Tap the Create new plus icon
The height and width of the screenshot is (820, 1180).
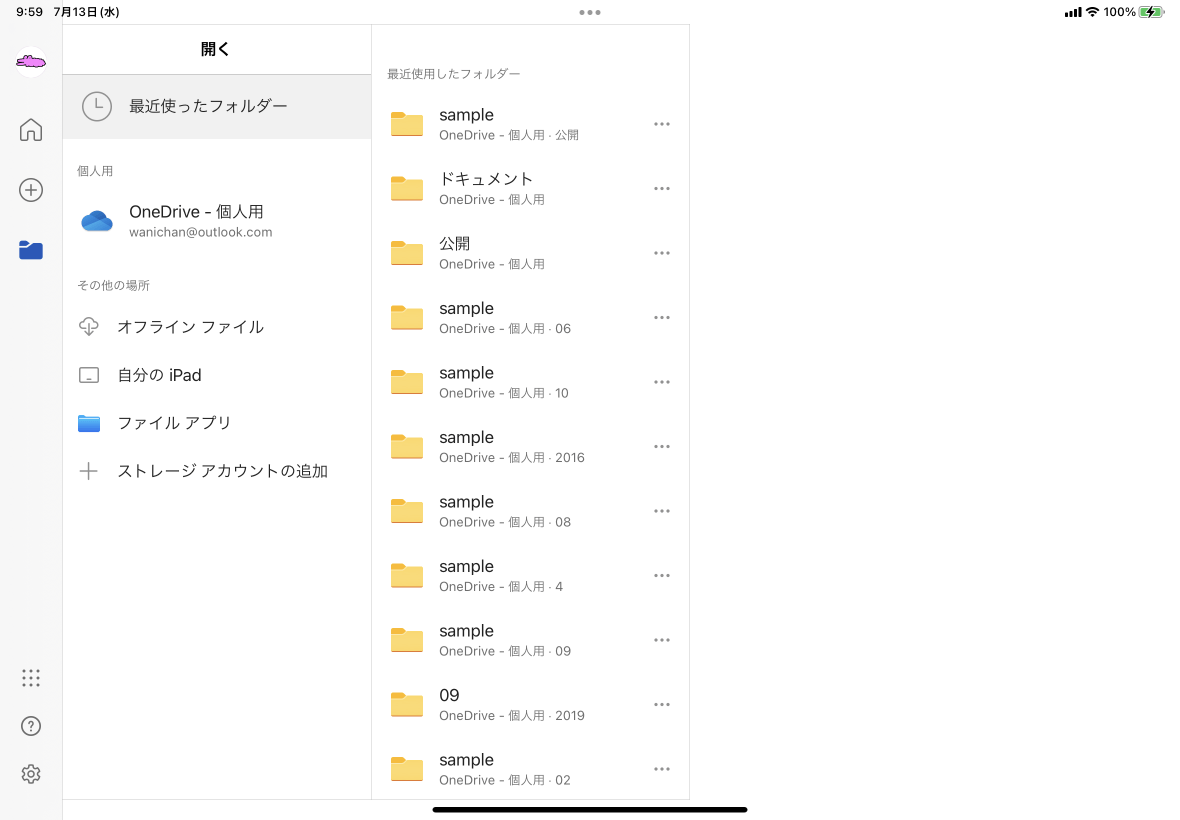coord(31,190)
